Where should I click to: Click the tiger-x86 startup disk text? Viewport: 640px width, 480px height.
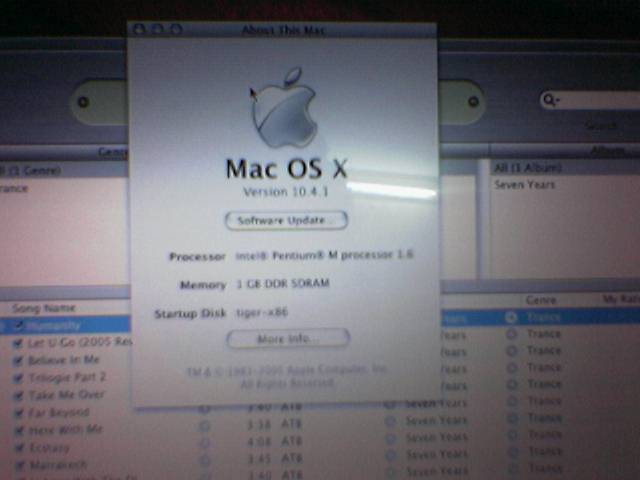click(x=262, y=313)
